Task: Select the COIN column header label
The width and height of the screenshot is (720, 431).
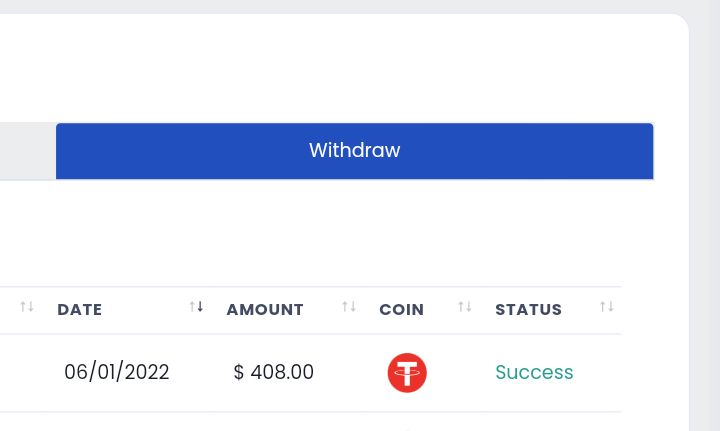Action: click(x=401, y=309)
